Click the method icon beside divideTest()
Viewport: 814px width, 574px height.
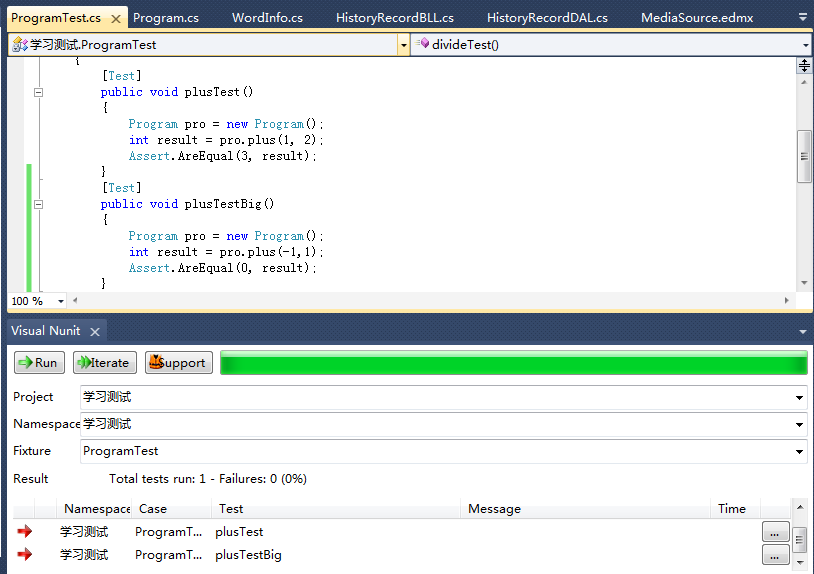(423, 43)
